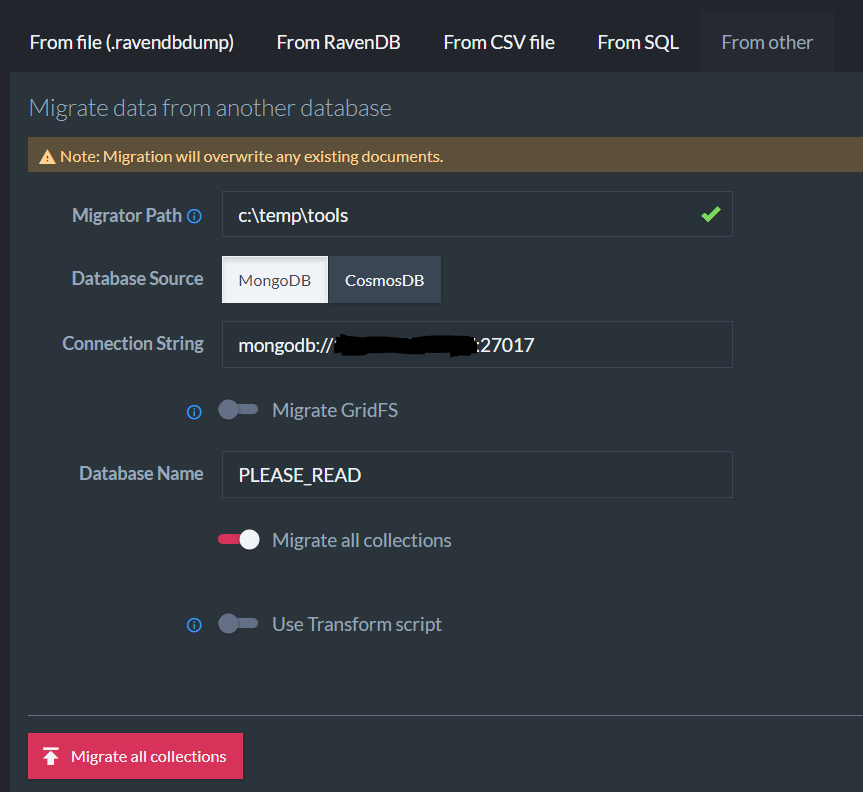Click the Migrator Path info icon

tap(194, 216)
